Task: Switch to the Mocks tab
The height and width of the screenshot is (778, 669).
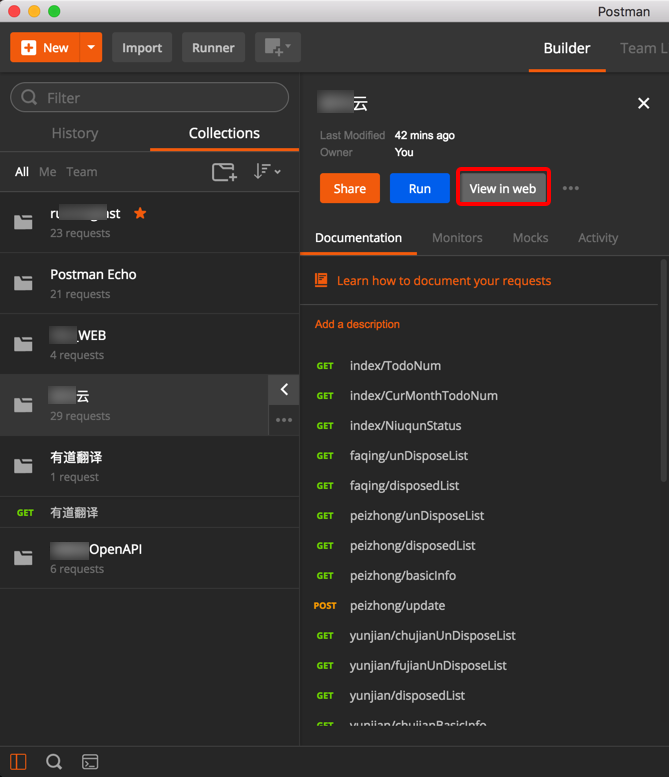Action: click(531, 238)
